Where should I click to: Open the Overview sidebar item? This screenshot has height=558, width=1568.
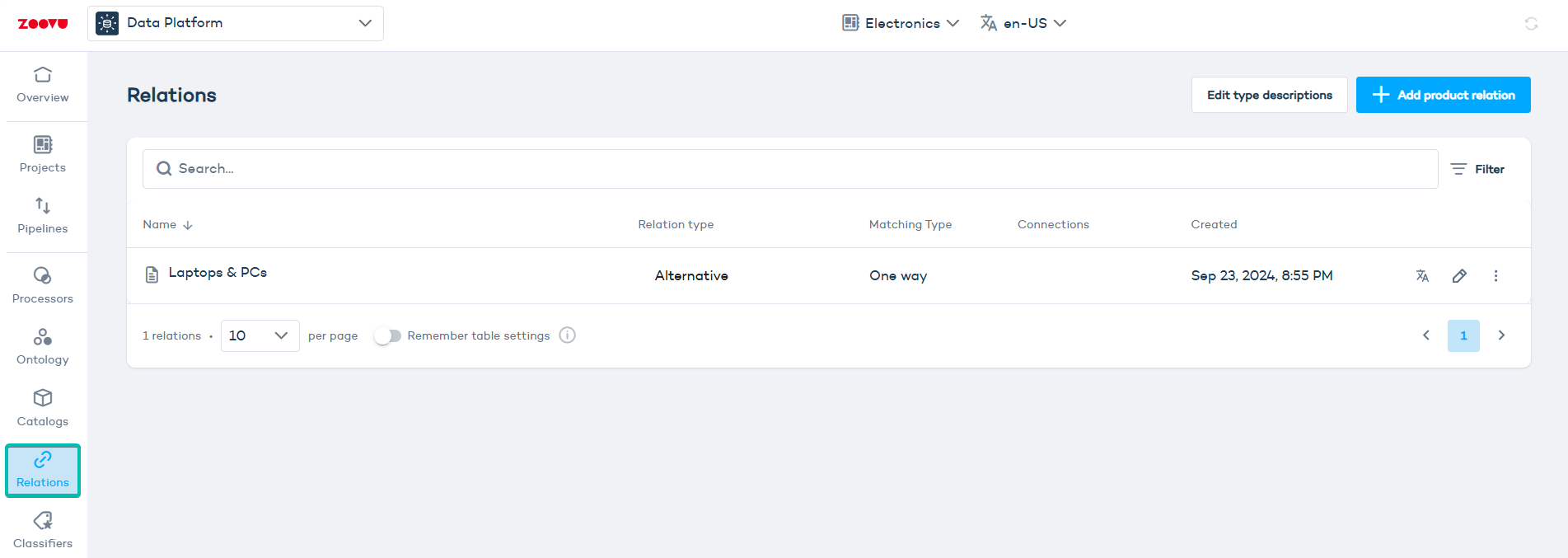tap(43, 86)
